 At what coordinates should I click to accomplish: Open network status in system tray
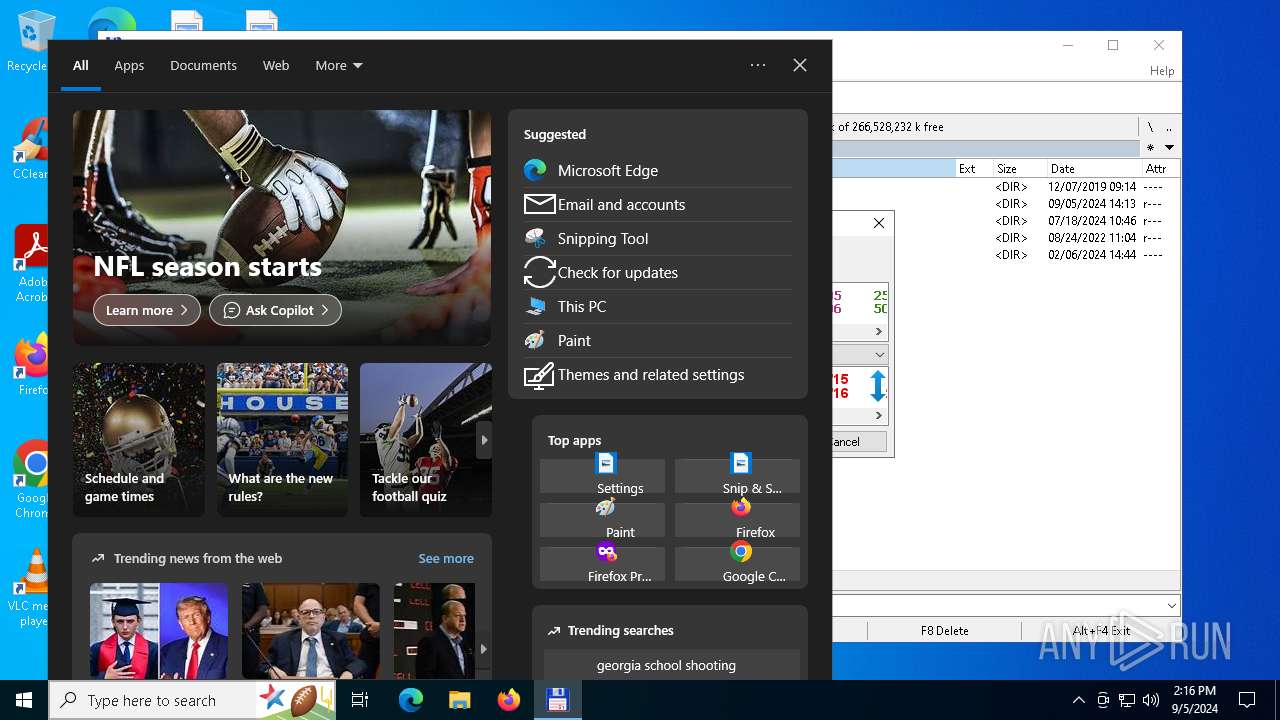tap(1127, 700)
